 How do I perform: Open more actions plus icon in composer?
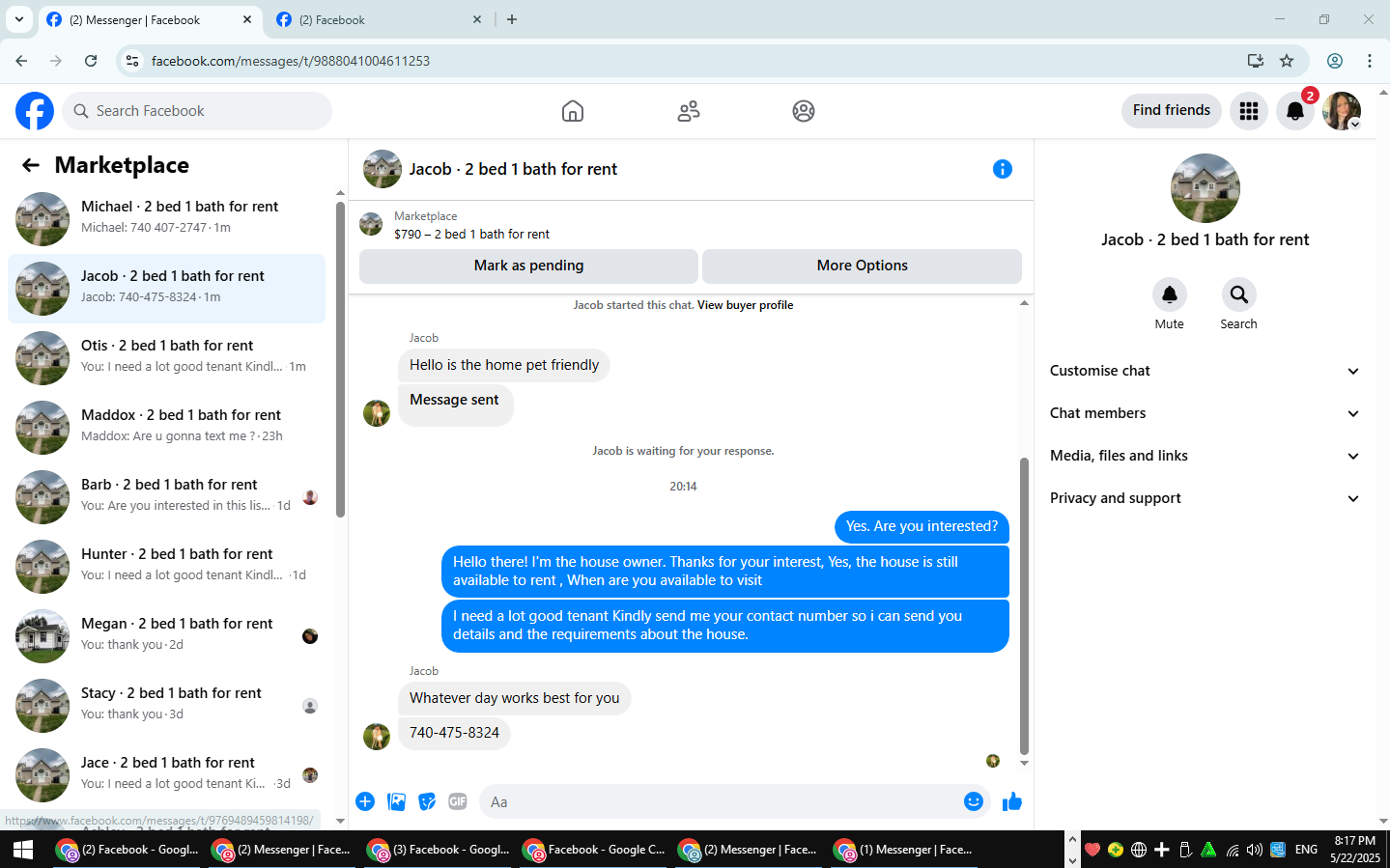[x=365, y=801]
